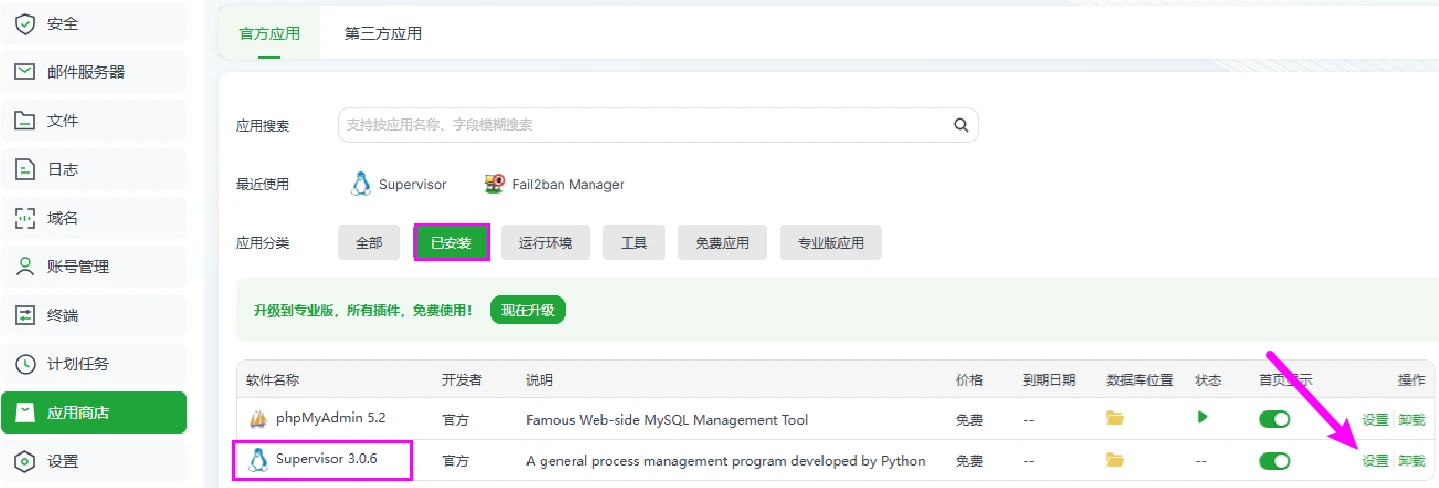1439x488 pixels.
Task: Click the document icon beside 日志
Action: (x=25, y=169)
